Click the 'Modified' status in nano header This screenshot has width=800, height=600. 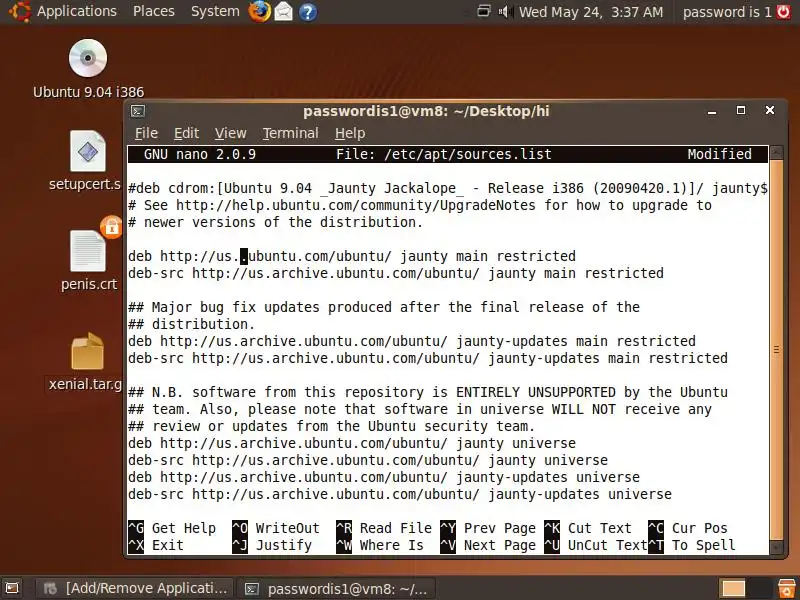[x=719, y=154]
